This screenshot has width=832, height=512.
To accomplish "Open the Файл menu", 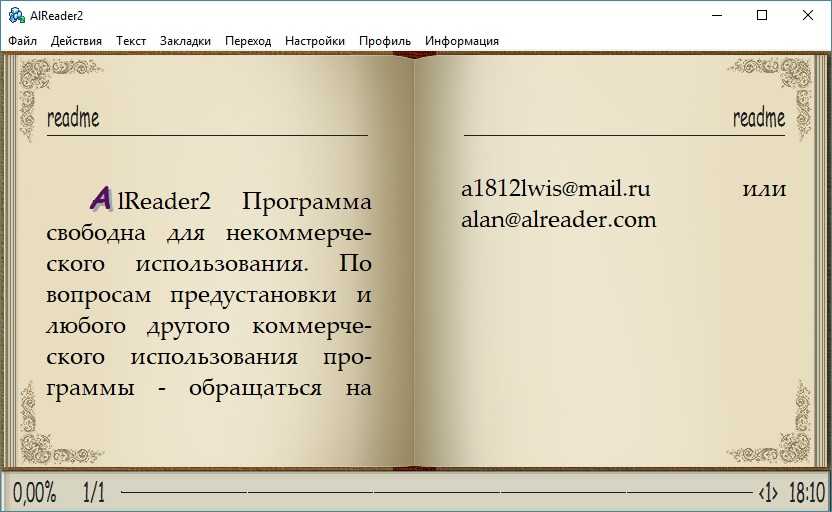I will click(22, 41).
